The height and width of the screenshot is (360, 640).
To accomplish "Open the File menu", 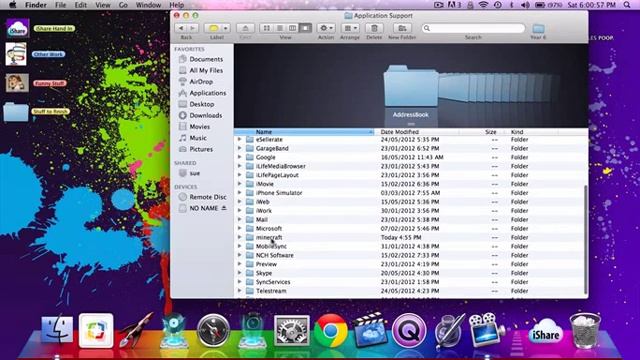I will coord(60,5).
